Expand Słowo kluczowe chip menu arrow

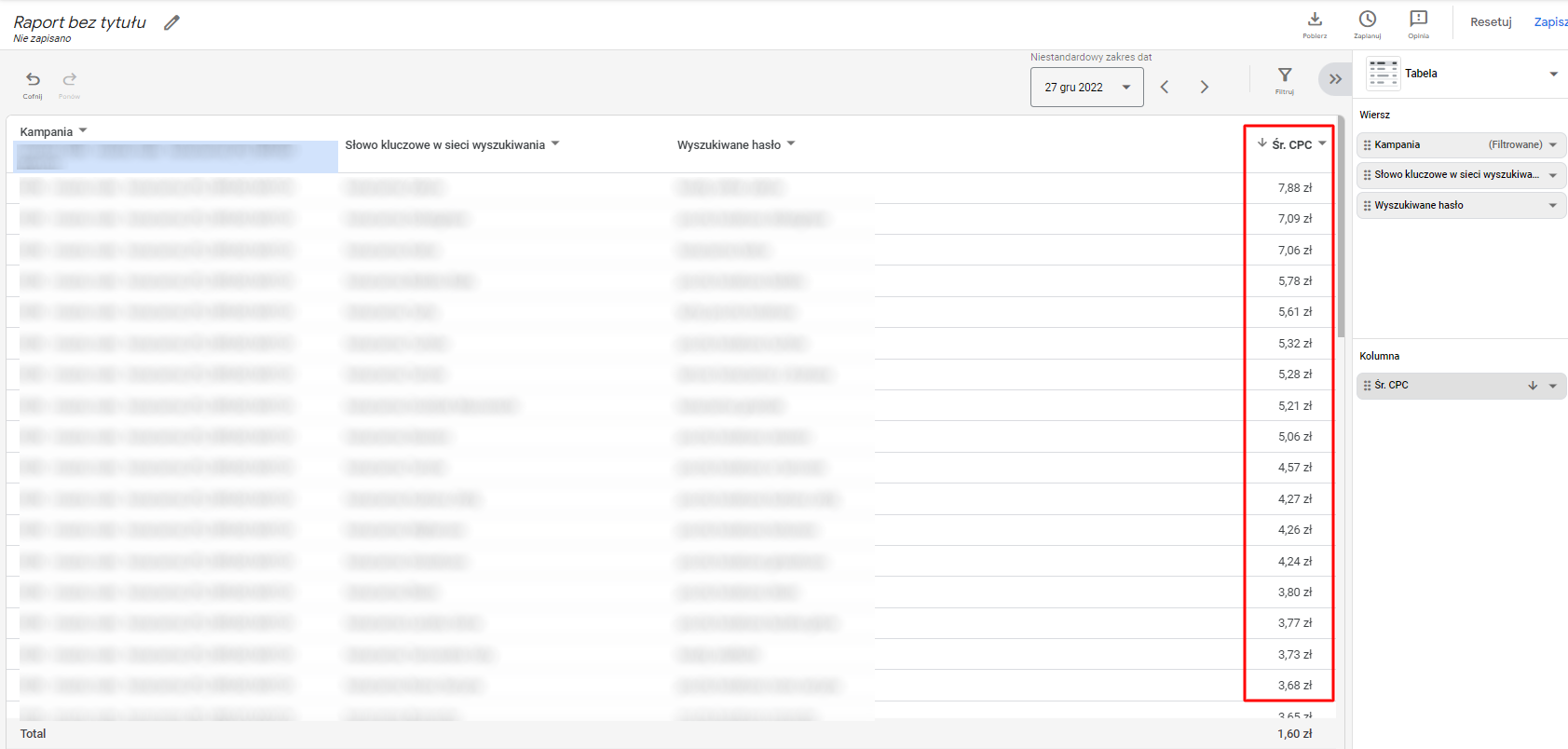click(x=1553, y=175)
